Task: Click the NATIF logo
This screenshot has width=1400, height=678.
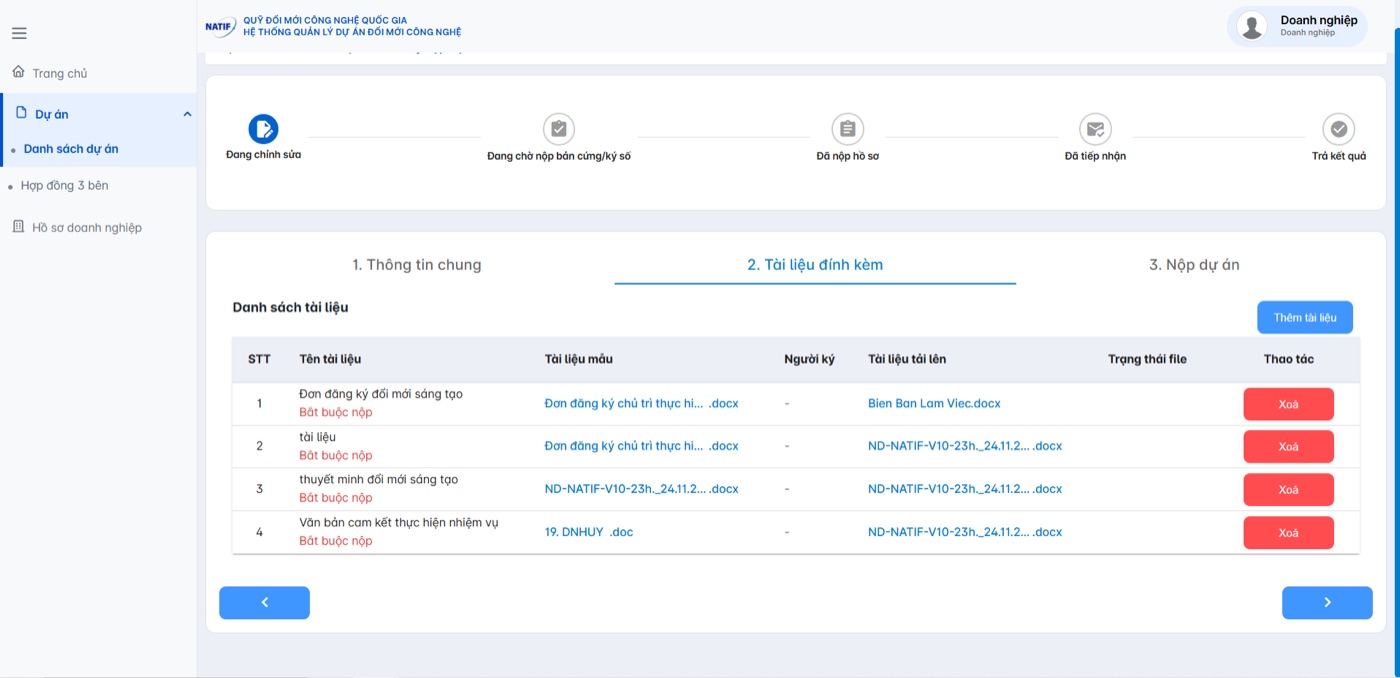Action: point(220,26)
